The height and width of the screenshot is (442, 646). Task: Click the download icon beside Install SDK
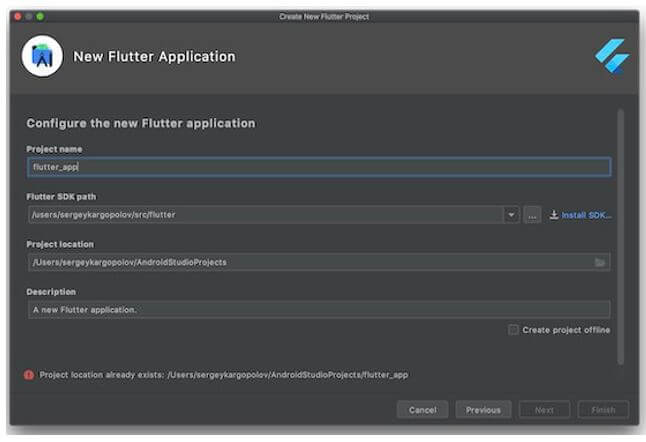pos(554,215)
